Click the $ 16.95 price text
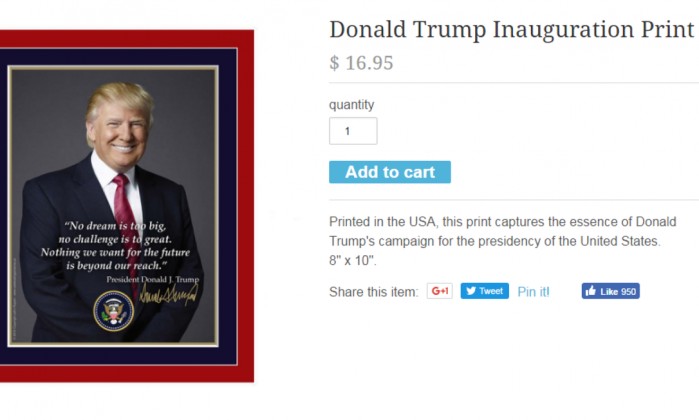Viewport: 699px width, 420px height. click(x=361, y=63)
